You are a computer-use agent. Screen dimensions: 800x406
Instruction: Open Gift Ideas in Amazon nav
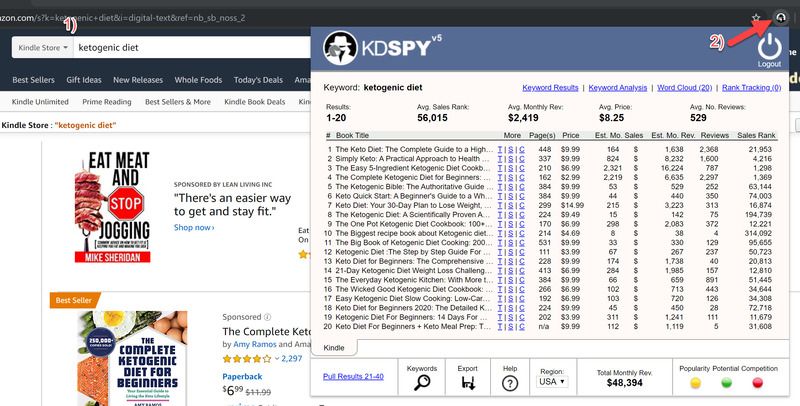84,80
